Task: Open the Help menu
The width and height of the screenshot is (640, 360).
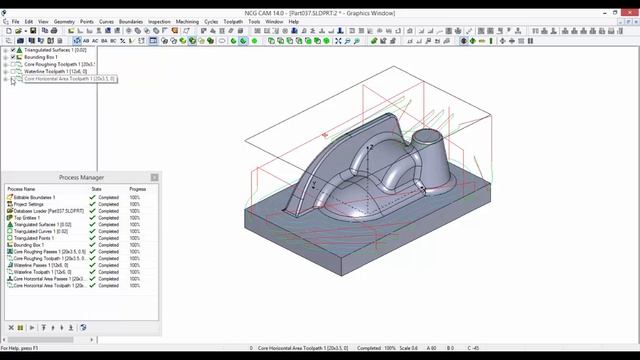Action: (x=293, y=22)
